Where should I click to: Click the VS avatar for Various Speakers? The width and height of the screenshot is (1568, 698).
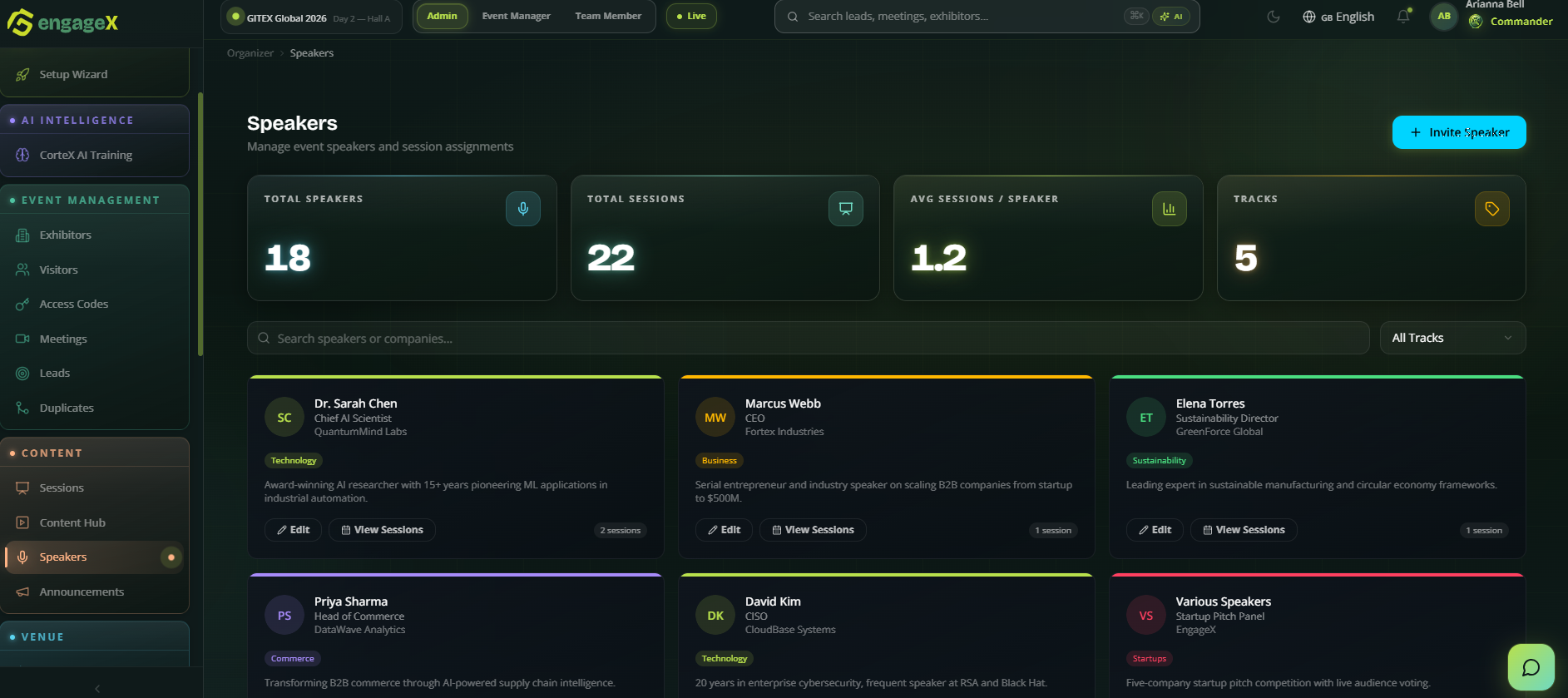tap(1146, 616)
